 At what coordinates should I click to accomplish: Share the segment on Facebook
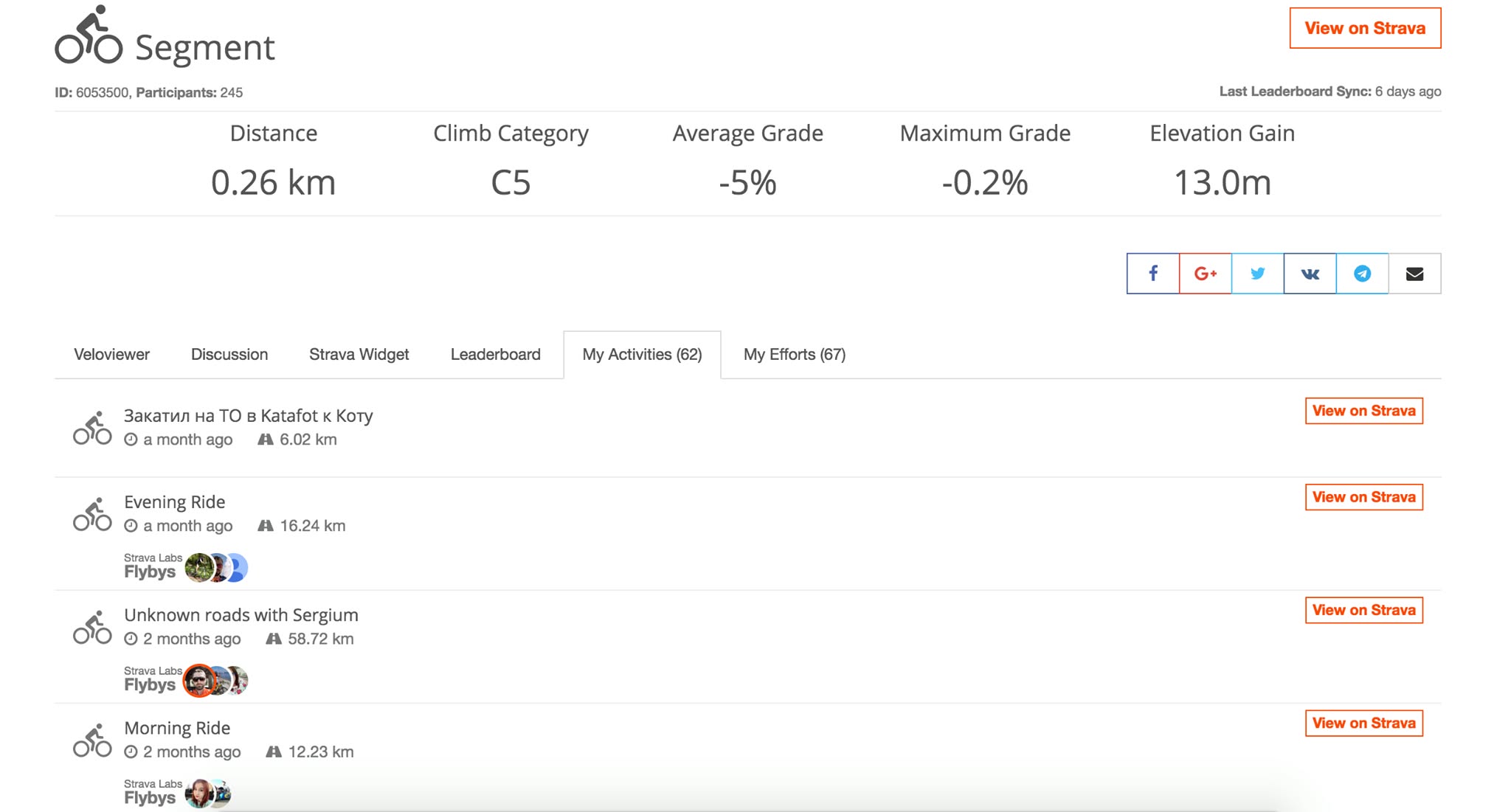[1152, 274]
